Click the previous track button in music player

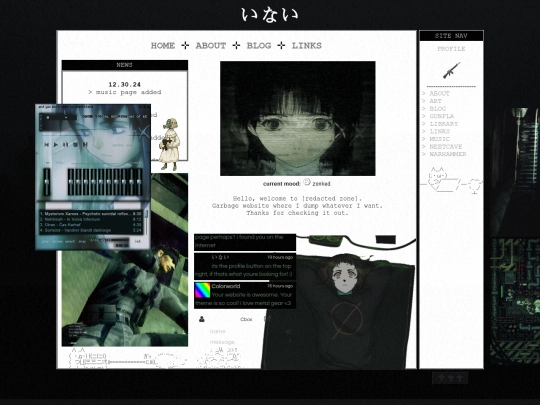pyautogui.click(x=46, y=145)
